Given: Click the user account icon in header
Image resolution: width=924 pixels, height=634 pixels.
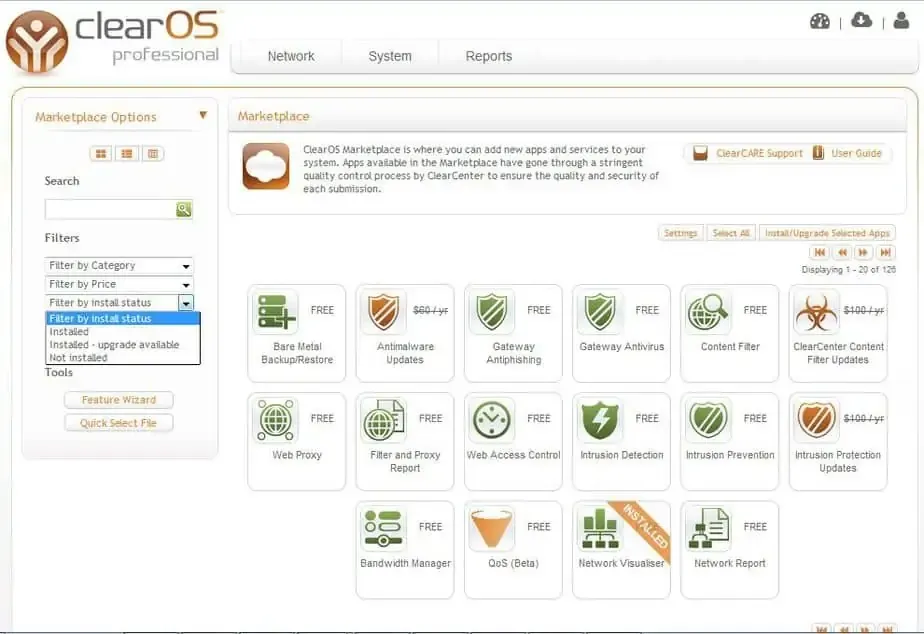Looking at the screenshot, I should pos(901,21).
